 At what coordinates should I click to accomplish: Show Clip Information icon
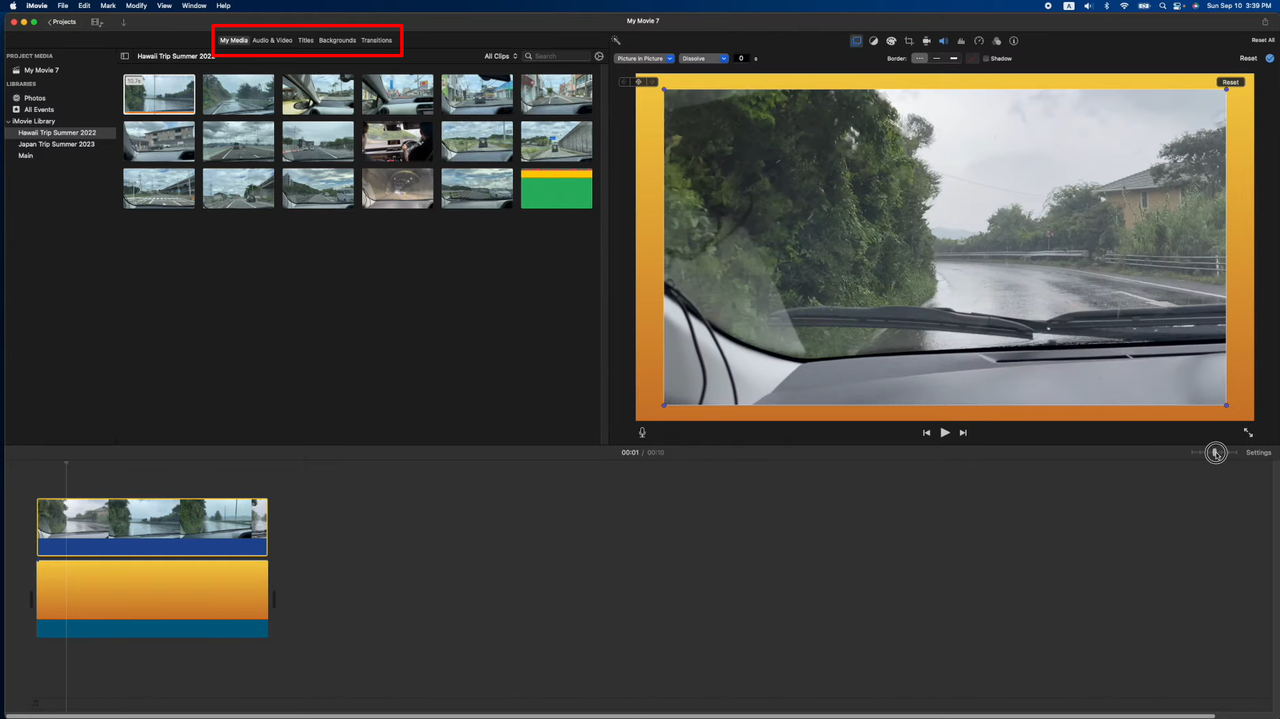(1014, 41)
